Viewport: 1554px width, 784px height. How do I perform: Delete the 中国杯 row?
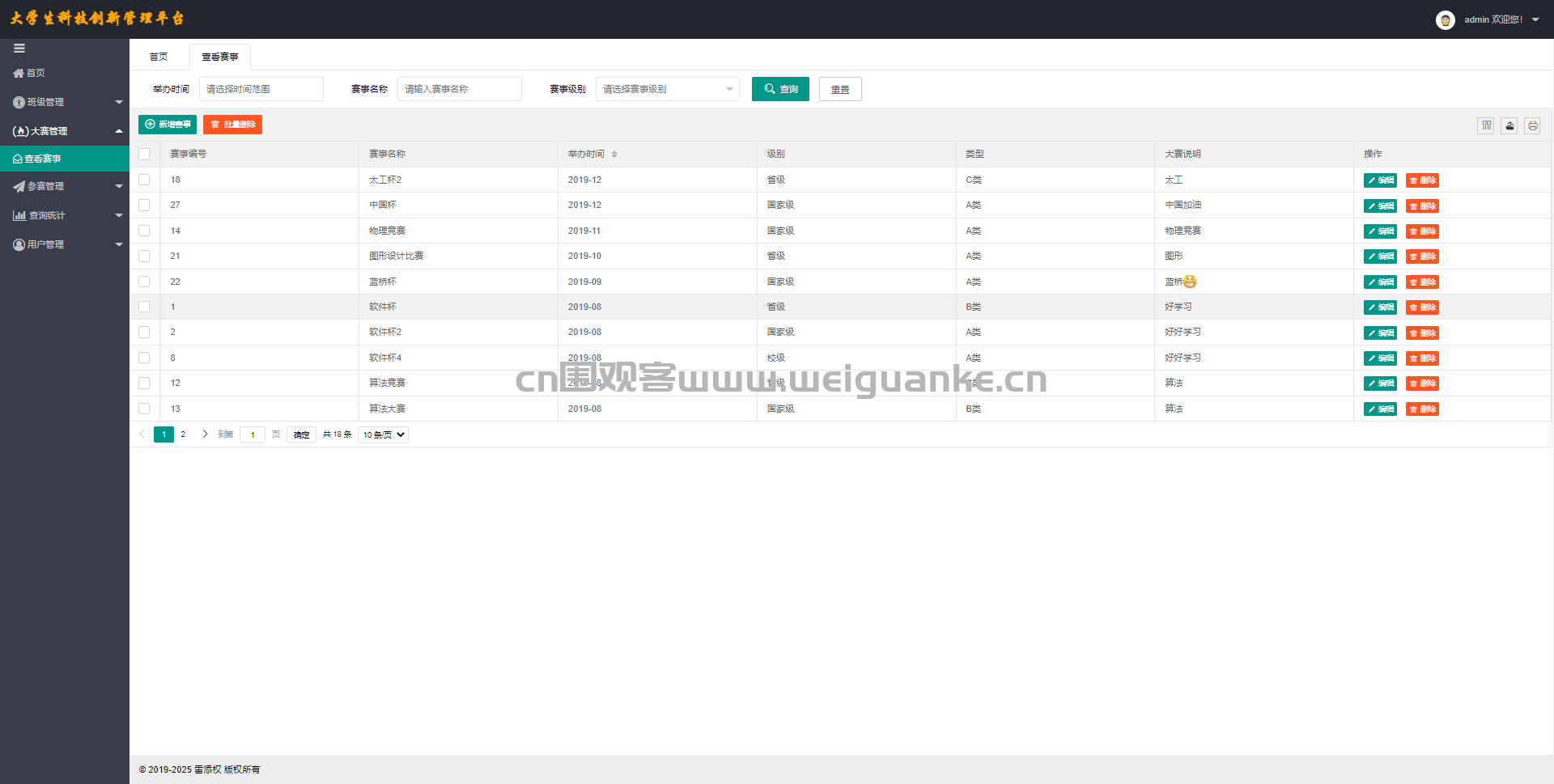click(x=1422, y=206)
